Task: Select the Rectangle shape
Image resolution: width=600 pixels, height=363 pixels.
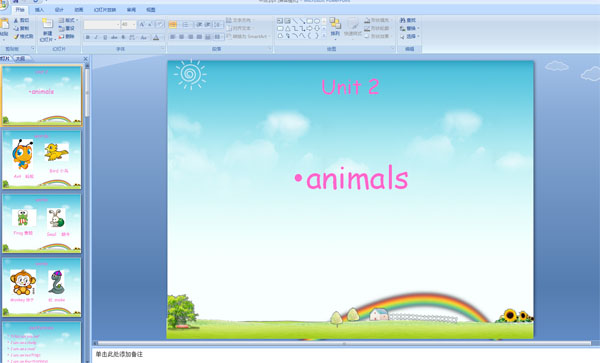Action: 310,21
